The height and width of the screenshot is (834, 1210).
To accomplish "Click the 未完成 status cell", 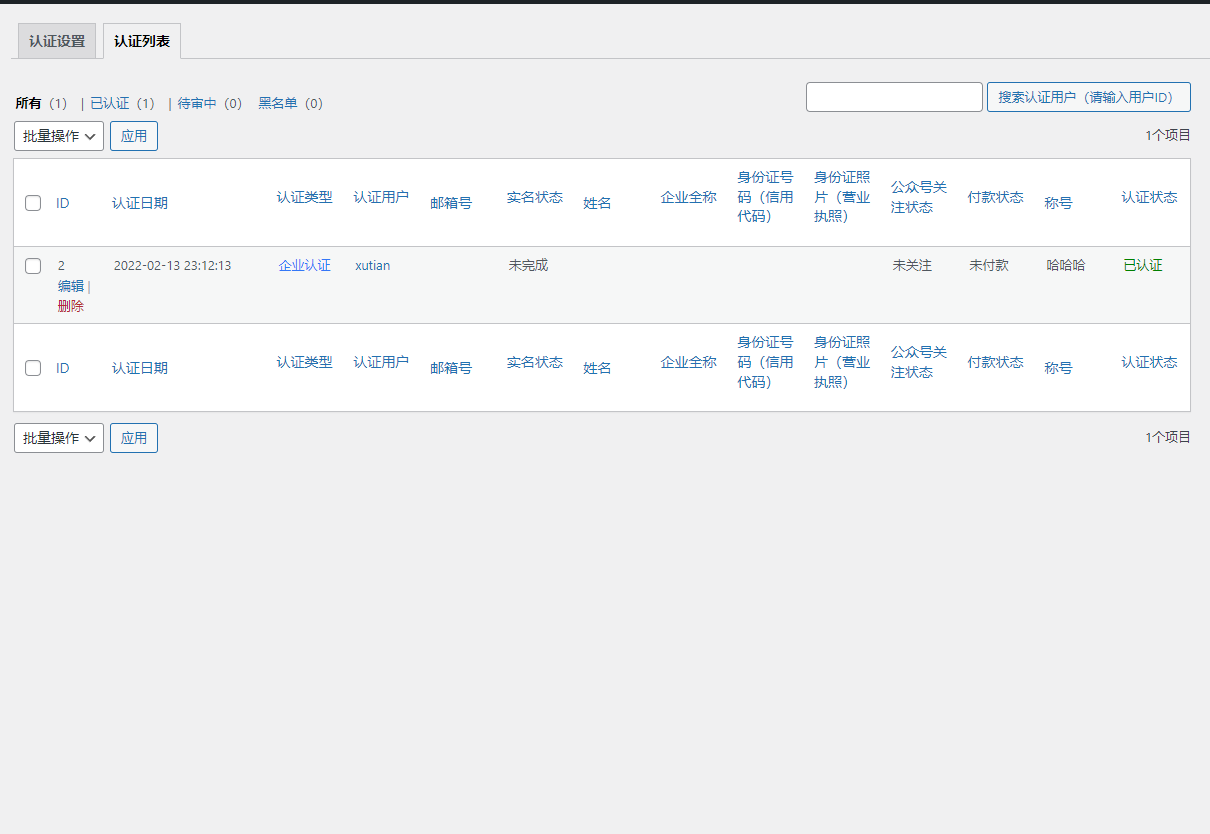I will (x=528, y=266).
